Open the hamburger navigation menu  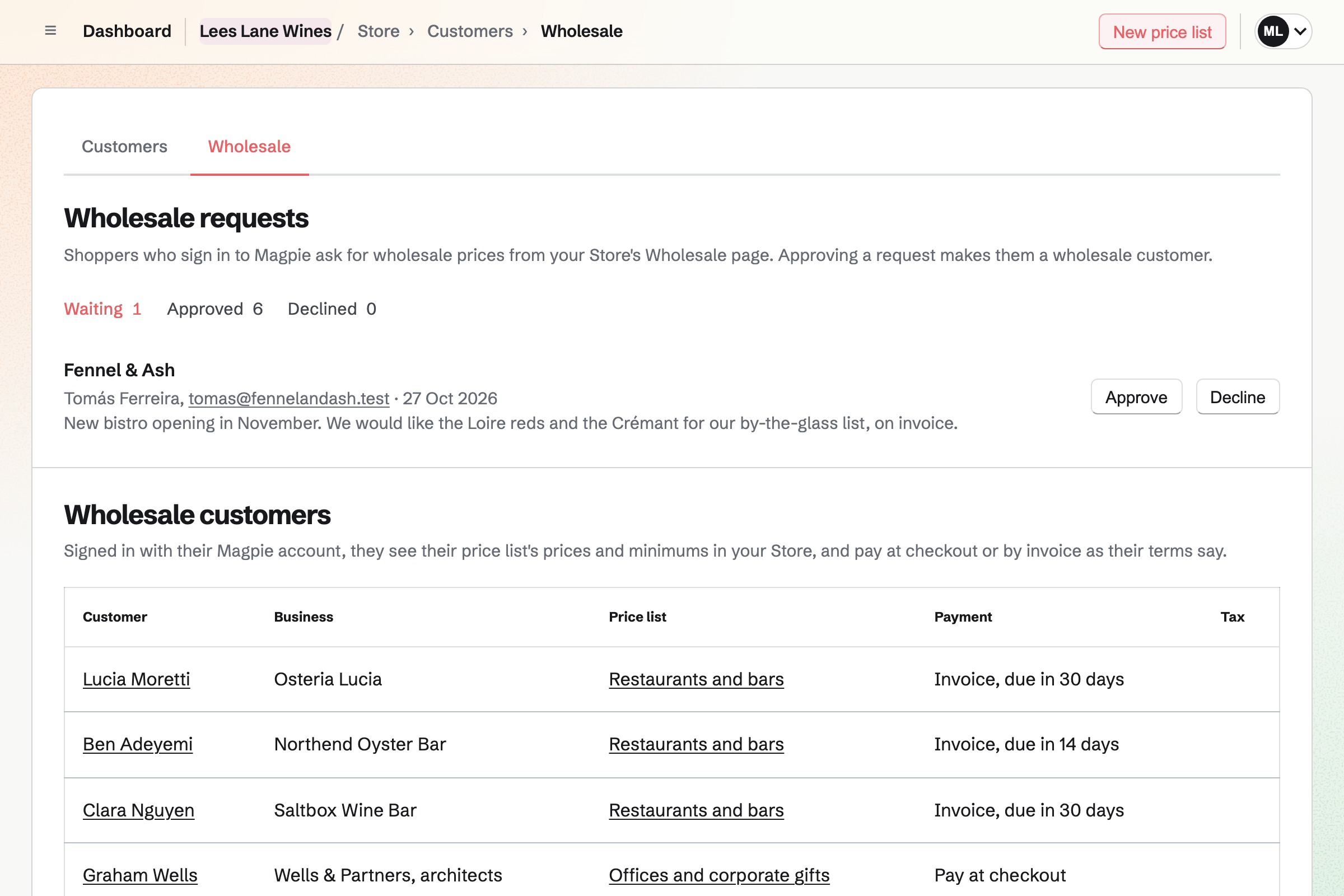tap(50, 31)
